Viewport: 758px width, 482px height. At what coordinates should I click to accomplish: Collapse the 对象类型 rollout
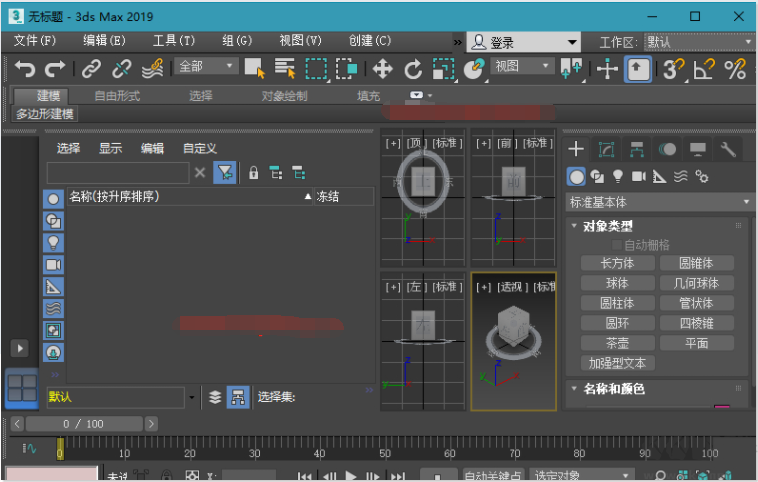pyautogui.click(x=608, y=226)
